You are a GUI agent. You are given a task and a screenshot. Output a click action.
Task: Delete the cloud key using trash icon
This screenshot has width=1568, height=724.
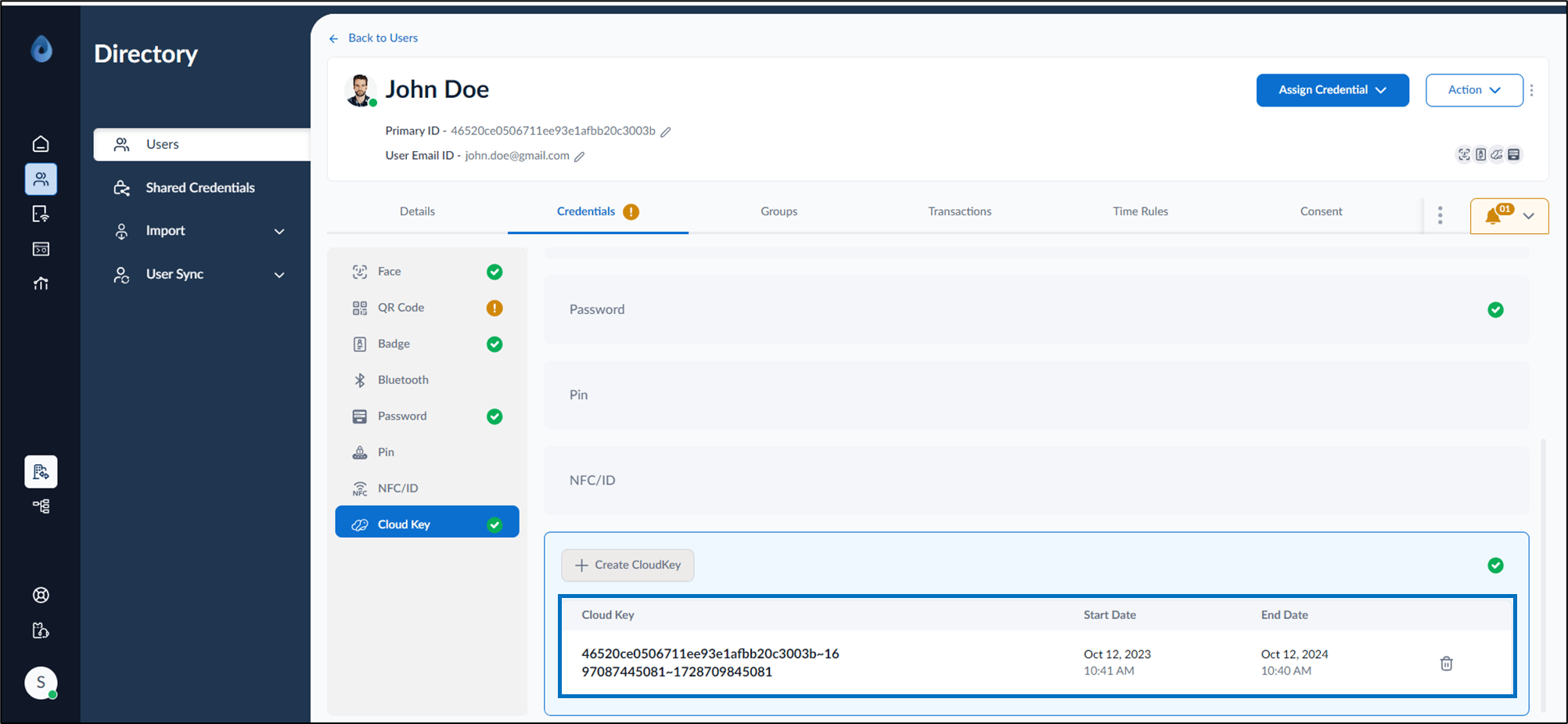1446,663
